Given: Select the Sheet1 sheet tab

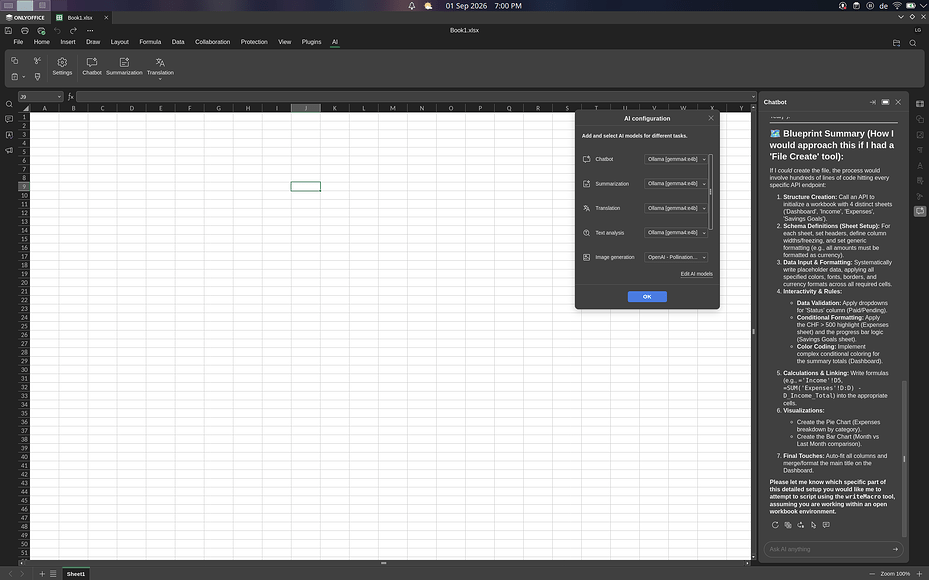Looking at the screenshot, I should [x=76, y=573].
